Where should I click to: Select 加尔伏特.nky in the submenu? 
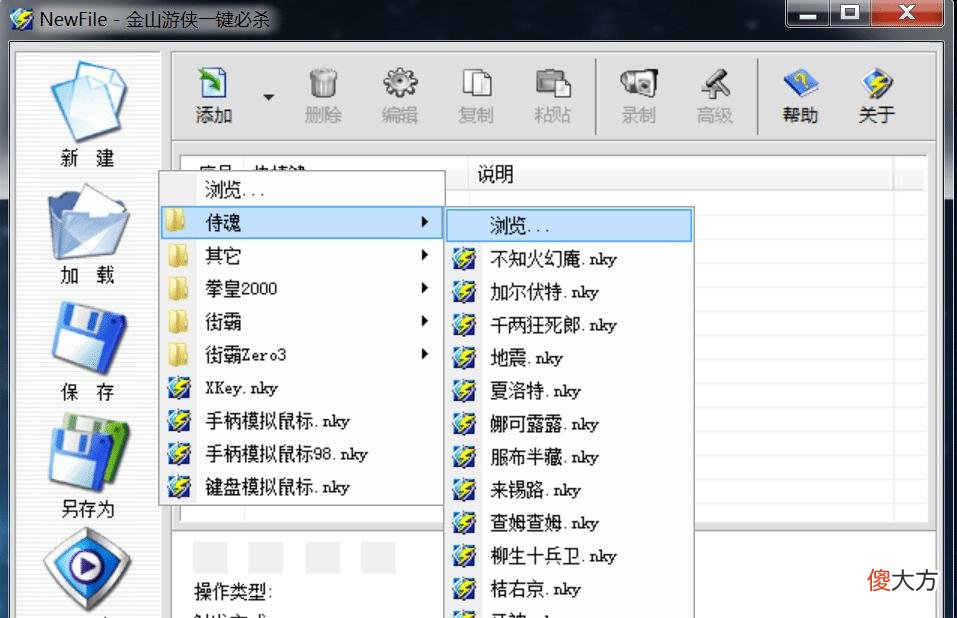(569, 292)
